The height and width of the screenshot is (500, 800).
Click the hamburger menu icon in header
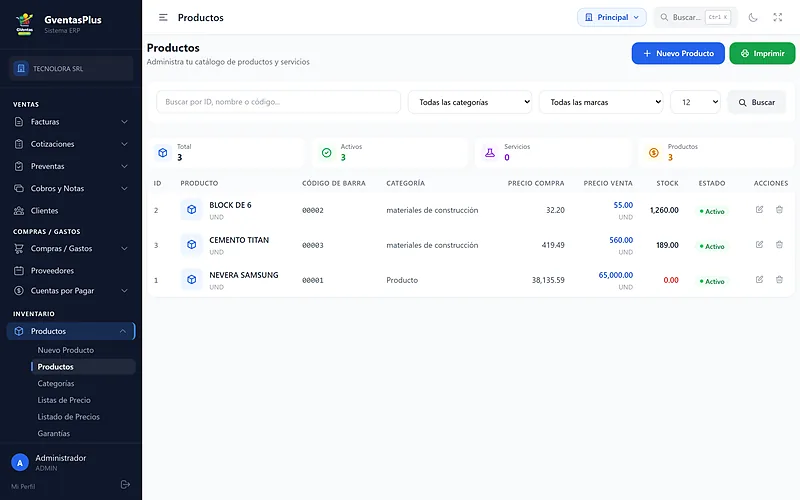coord(163,17)
